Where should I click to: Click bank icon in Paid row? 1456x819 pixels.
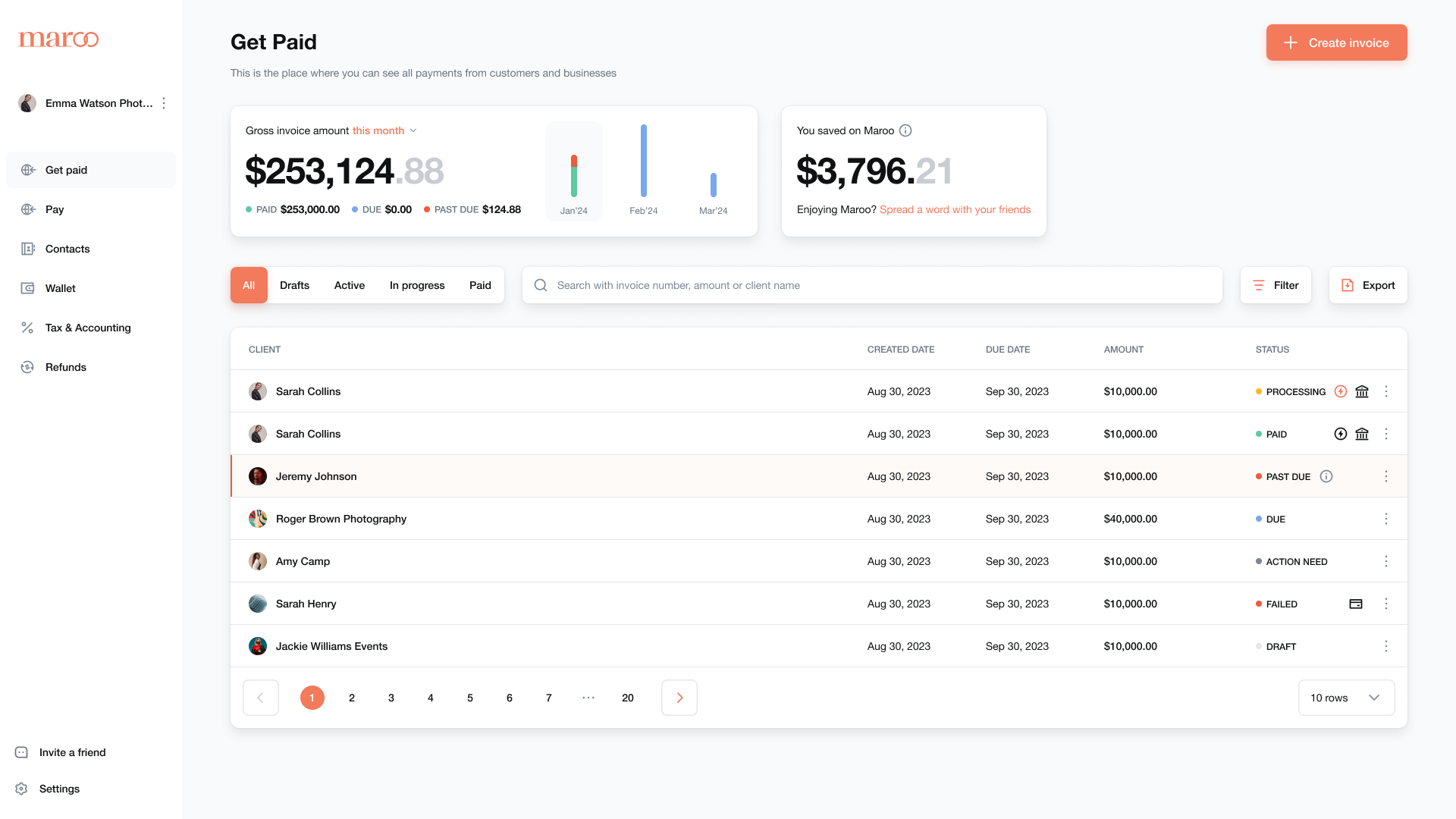tap(1362, 434)
